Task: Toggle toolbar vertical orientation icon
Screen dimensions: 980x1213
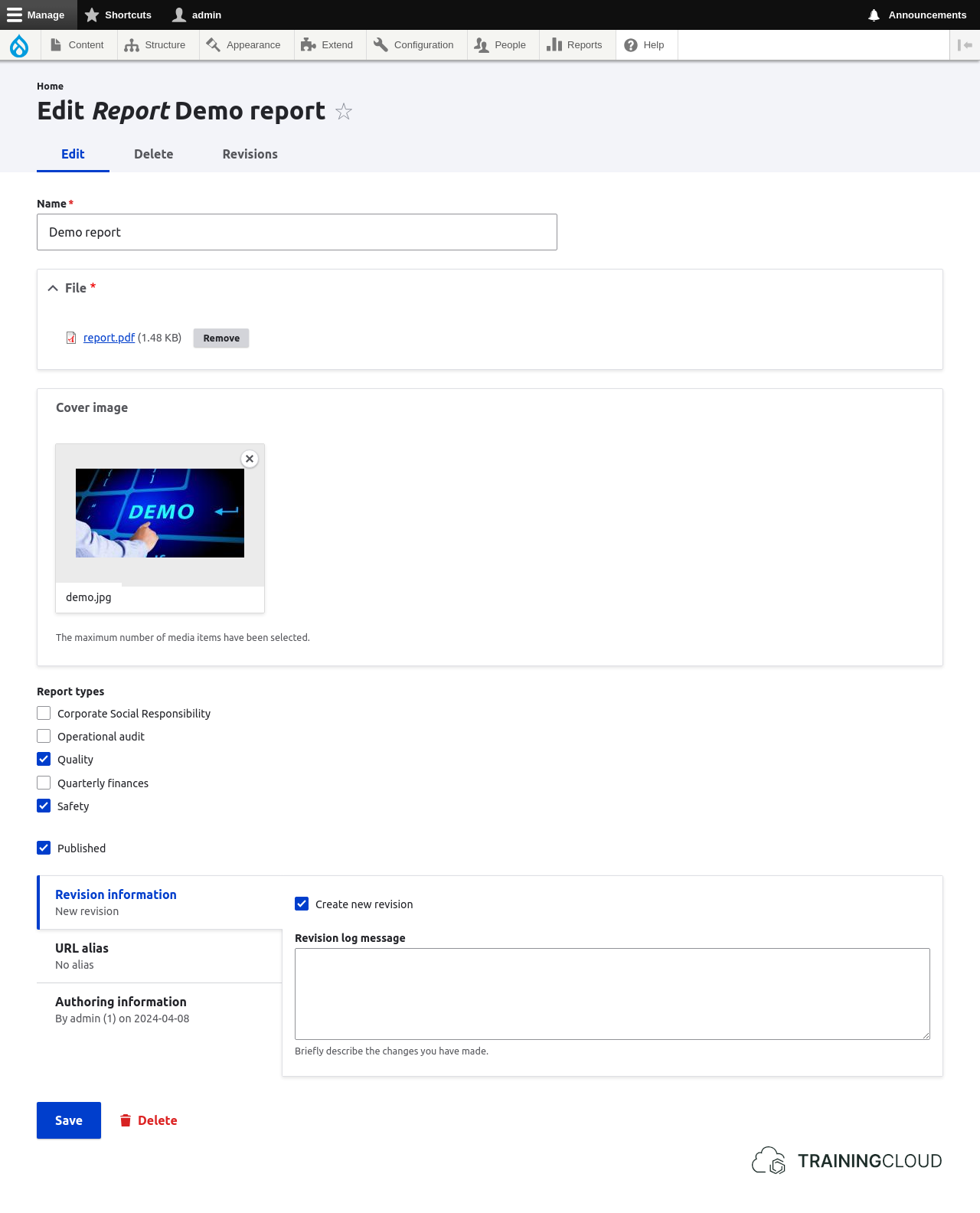Action: pyautogui.click(x=965, y=45)
